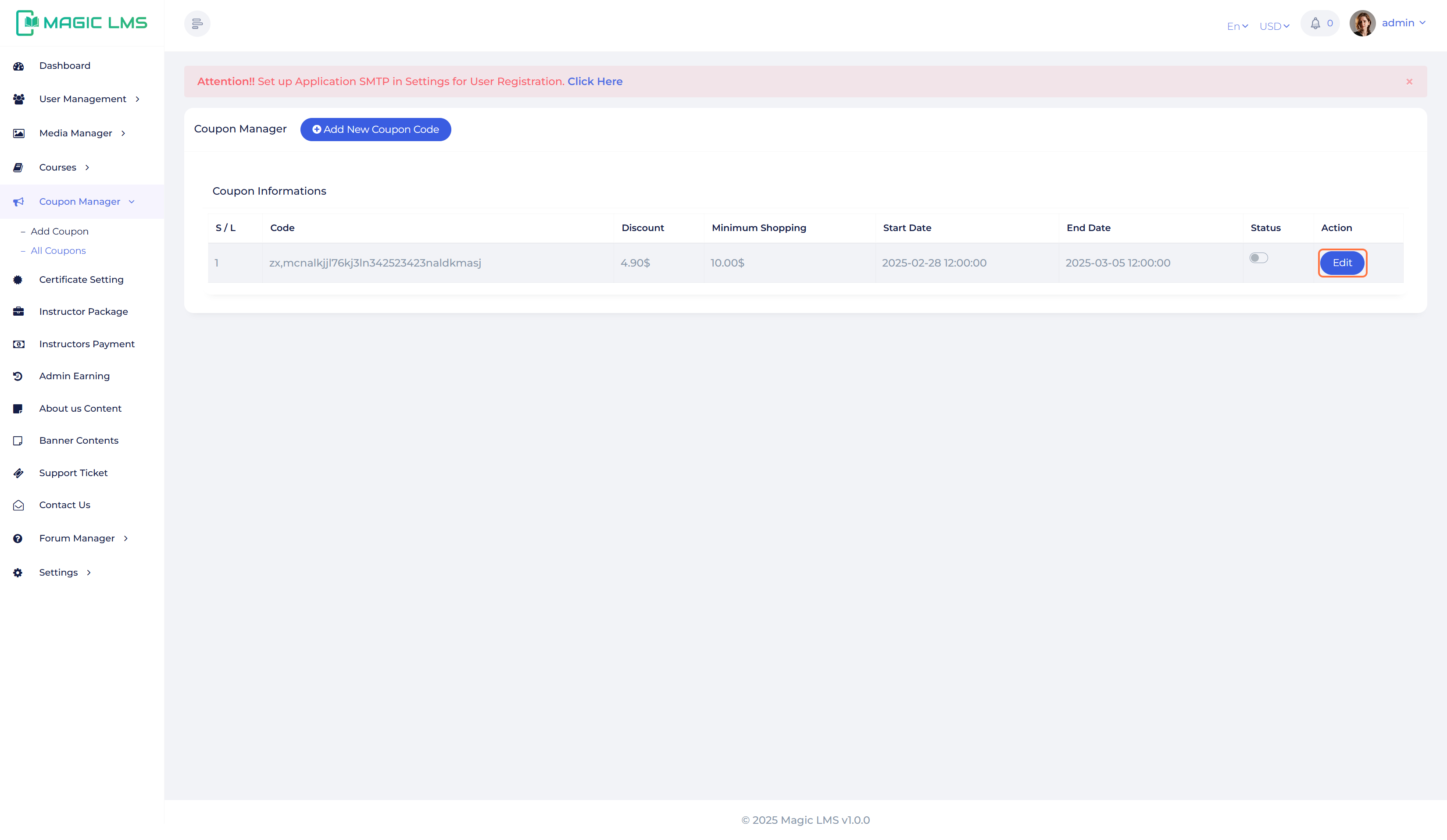Click the Contact Us envelope icon
Image resolution: width=1447 pixels, height=840 pixels.
(18, 505)
